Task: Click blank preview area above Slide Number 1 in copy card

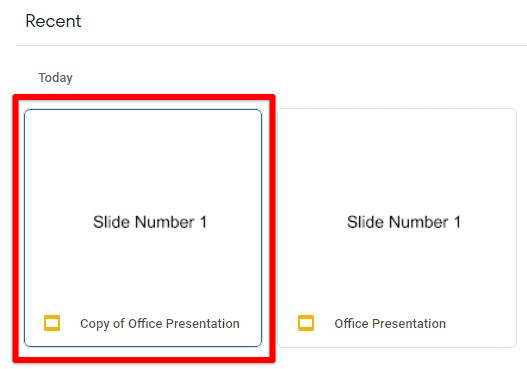Action: (x=143, y=161)
